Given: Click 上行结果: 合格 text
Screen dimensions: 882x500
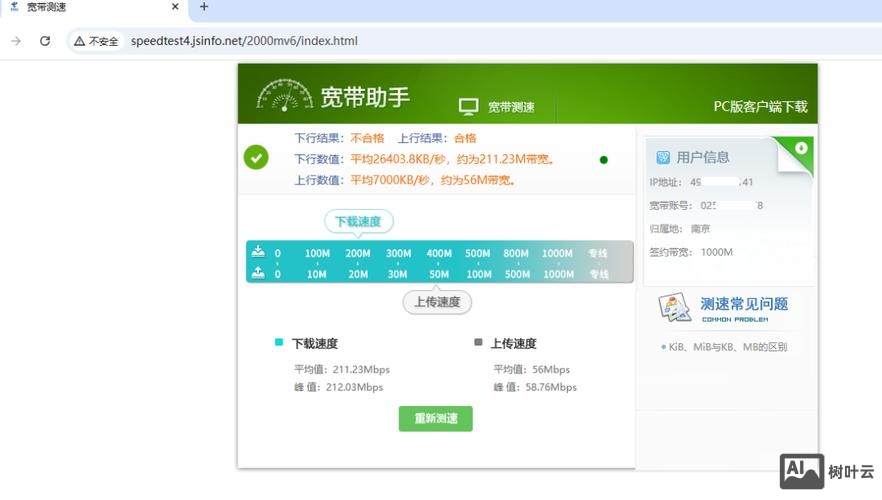Looking at the screenshot, I should pos(437,138).
